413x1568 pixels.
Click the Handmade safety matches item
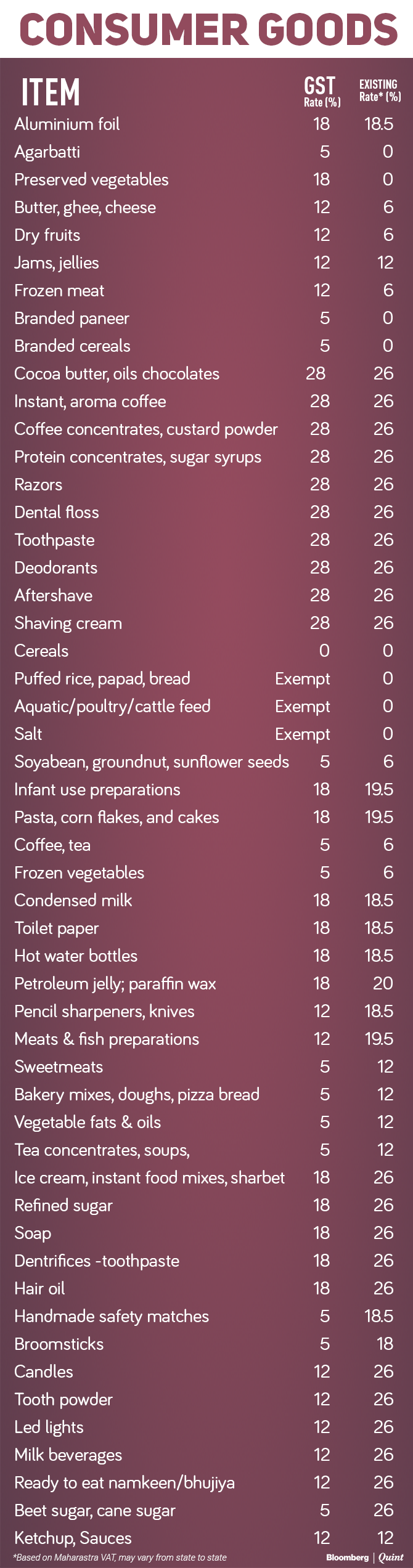(x=112, y=1316)
